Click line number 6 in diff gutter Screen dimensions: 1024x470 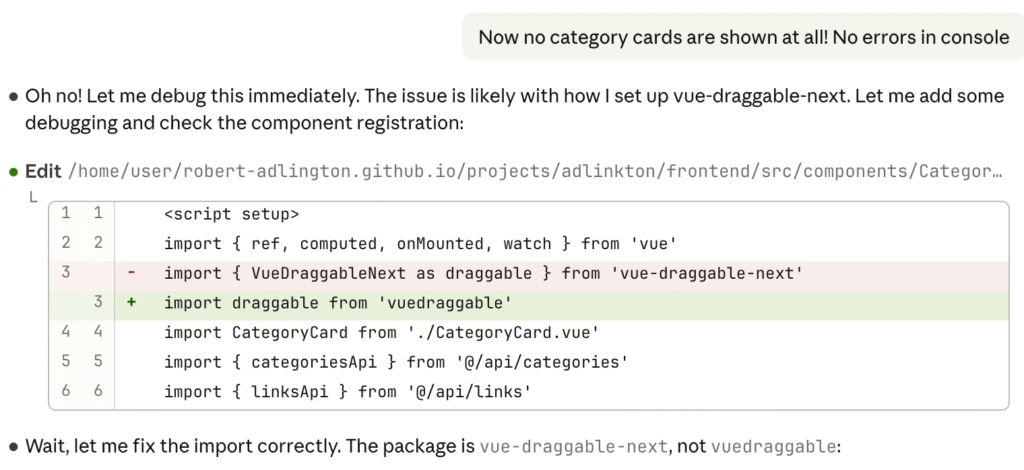click(98, 391)
